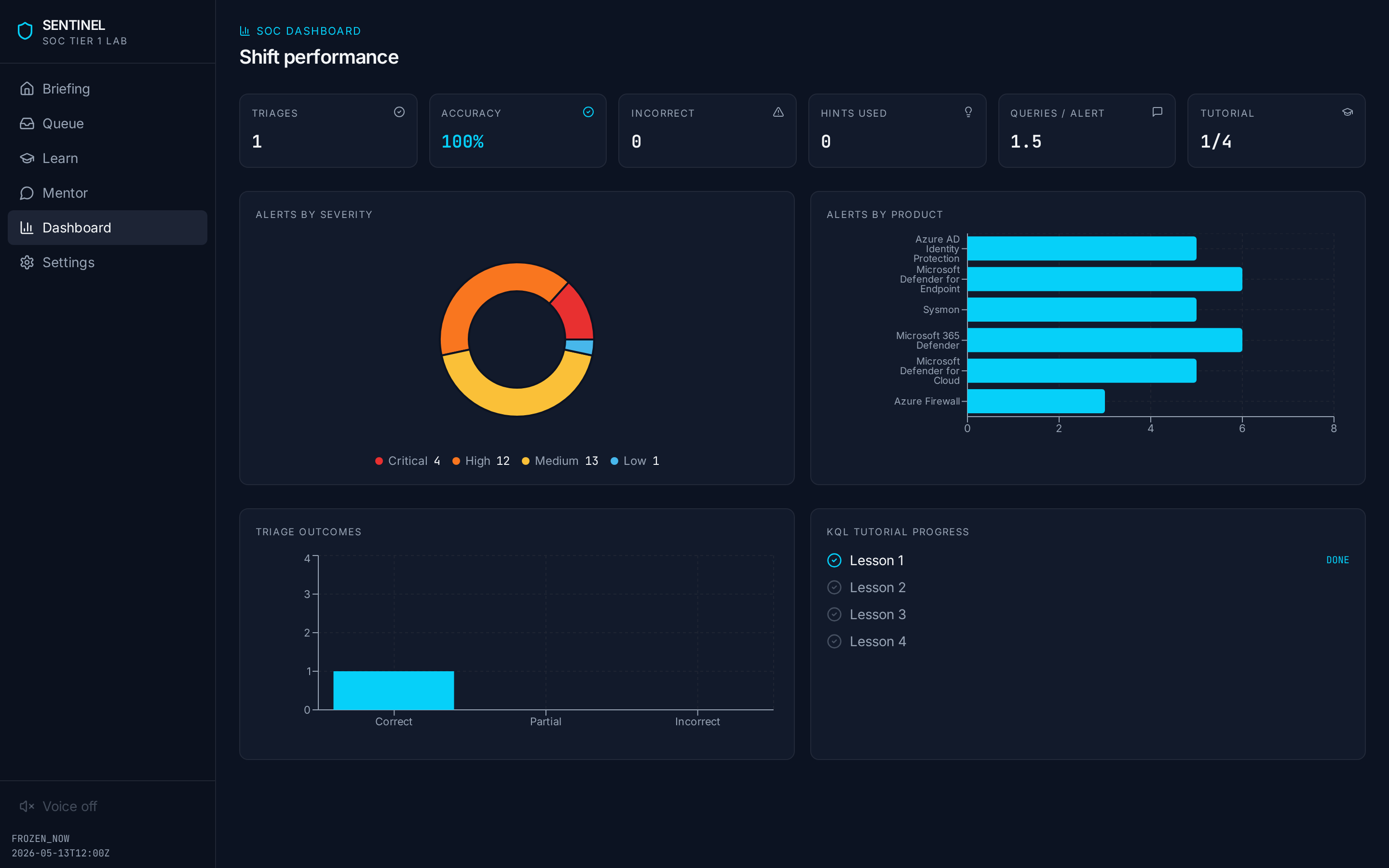Screen dimensions: 1389x868
Task: Click the Azure AD Identity Protection bar
Action: (x=1082, y=248)
